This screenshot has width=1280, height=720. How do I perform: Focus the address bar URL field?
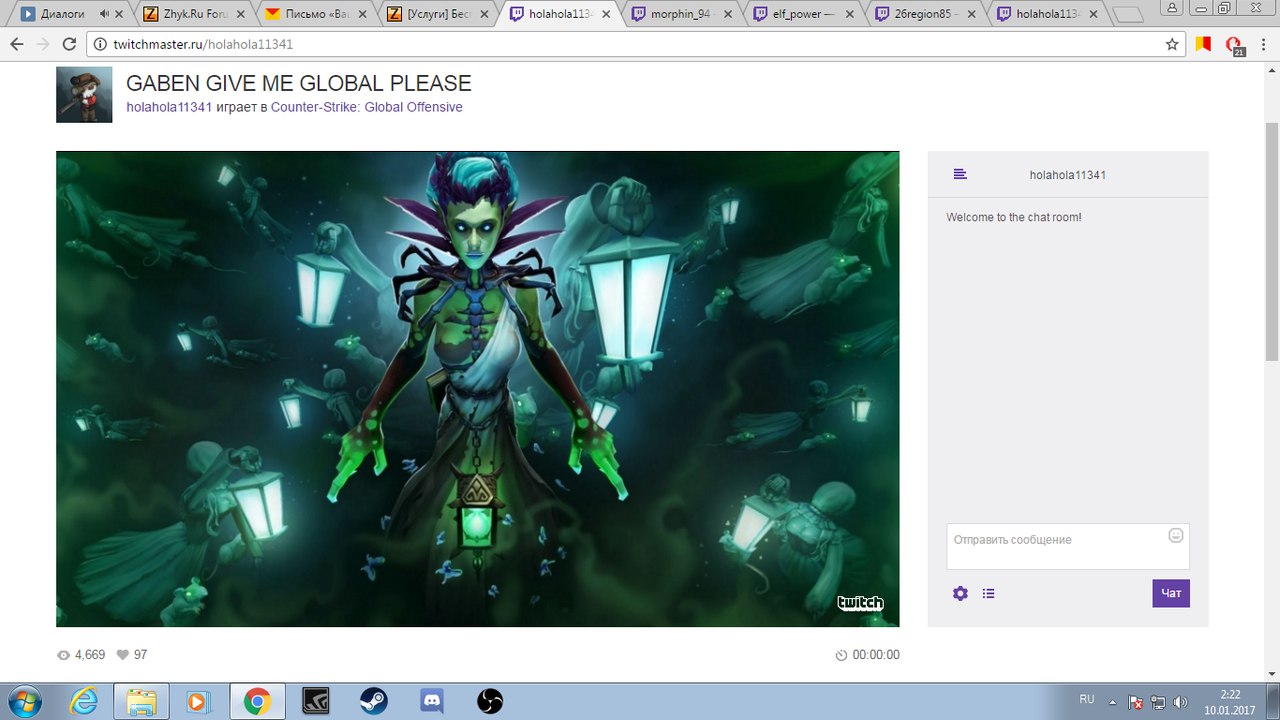[635, 44]
